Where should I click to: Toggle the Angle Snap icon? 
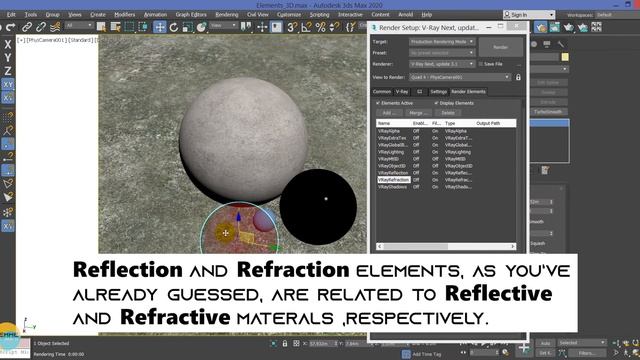[306, 27]
